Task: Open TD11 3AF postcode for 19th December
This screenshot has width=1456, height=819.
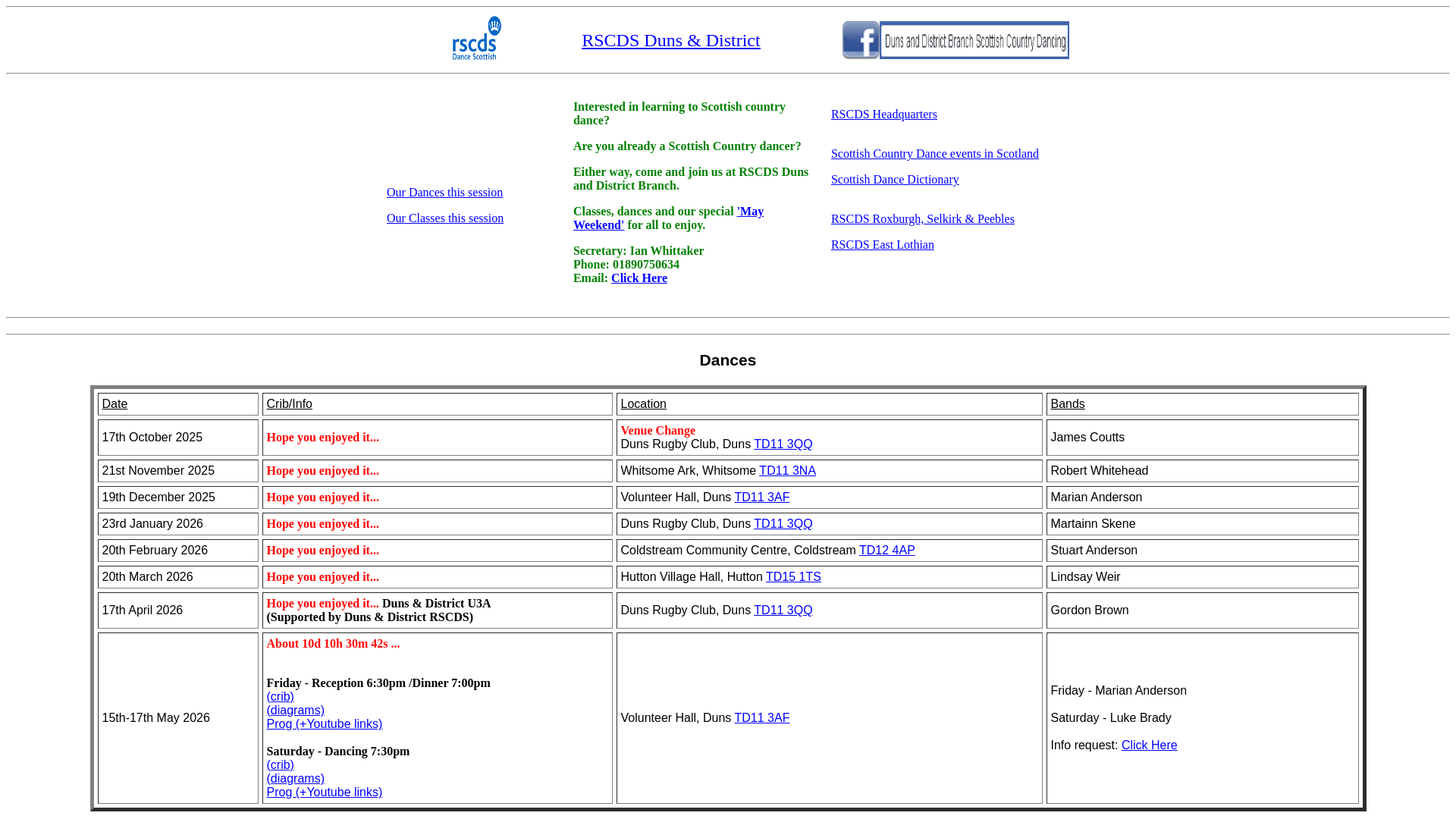Action: coord(761,497)
